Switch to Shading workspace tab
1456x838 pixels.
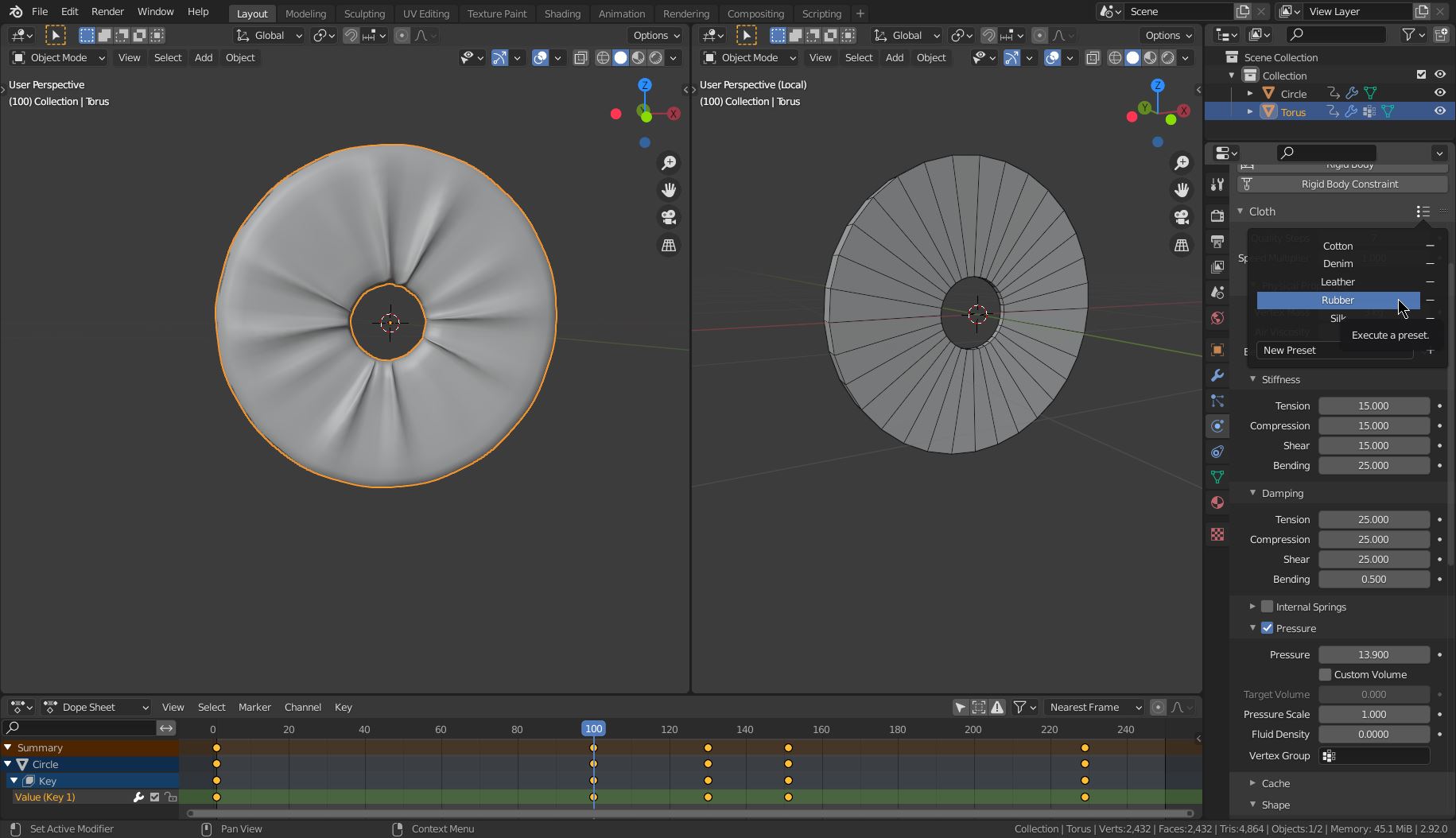click(x=562, y=14)
